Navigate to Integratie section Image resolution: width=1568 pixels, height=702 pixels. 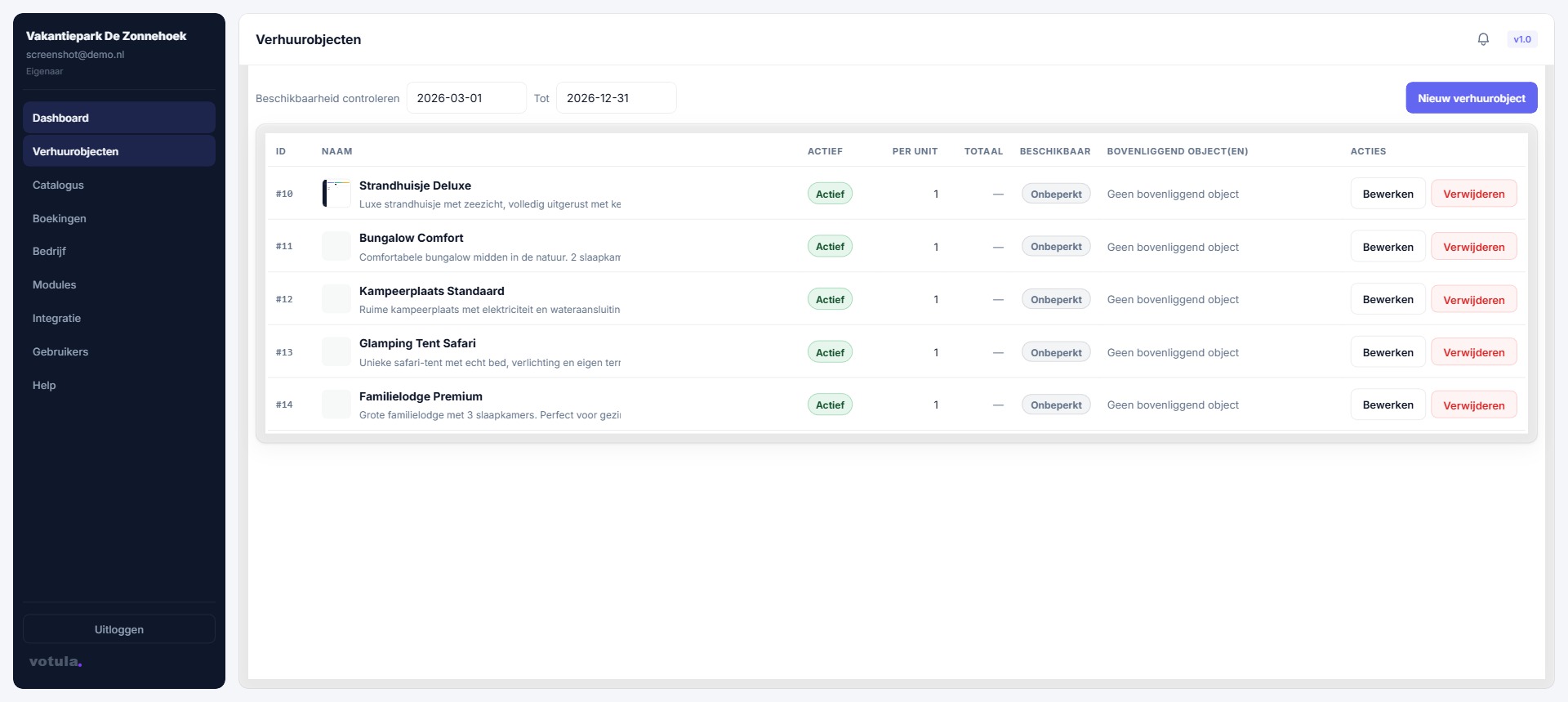tap(56, 318)
